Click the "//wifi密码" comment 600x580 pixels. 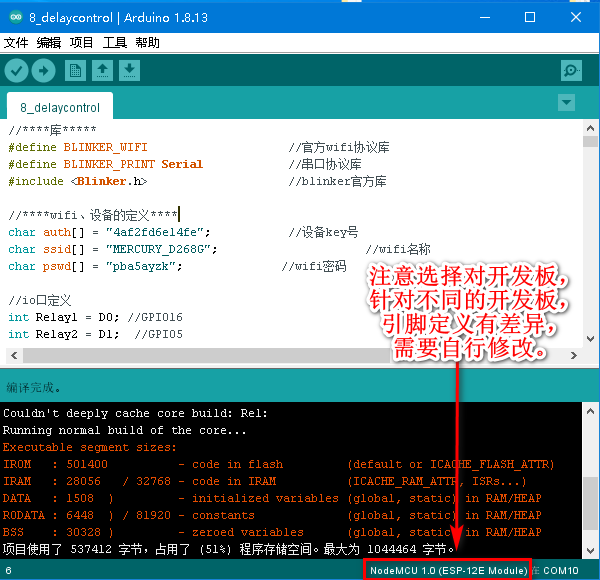314,266
